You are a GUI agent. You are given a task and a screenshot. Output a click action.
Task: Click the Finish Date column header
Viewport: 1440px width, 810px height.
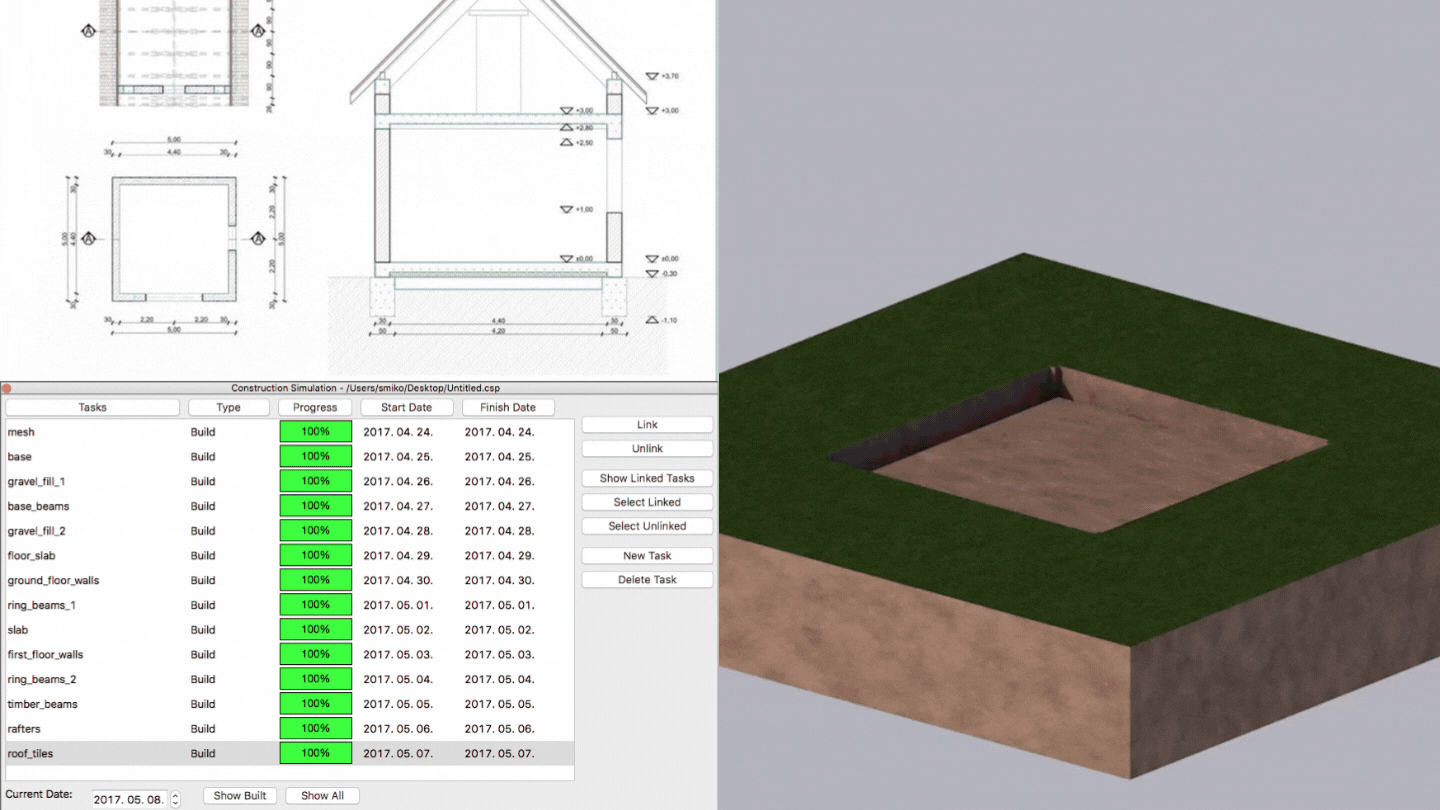click(x=508, y=407)
